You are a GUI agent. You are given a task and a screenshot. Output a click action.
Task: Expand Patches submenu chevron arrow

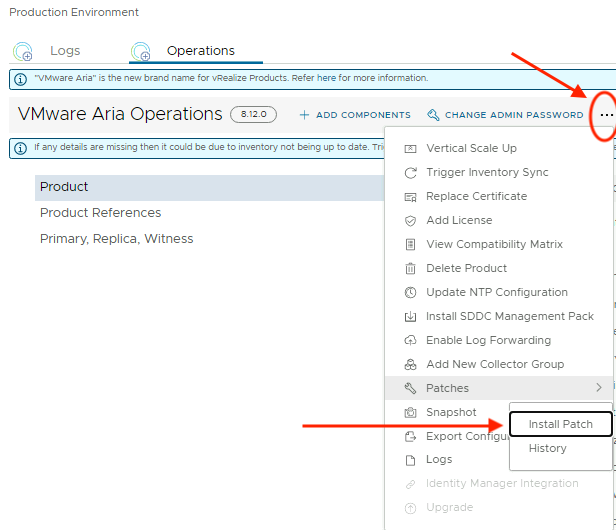[599, 387]
